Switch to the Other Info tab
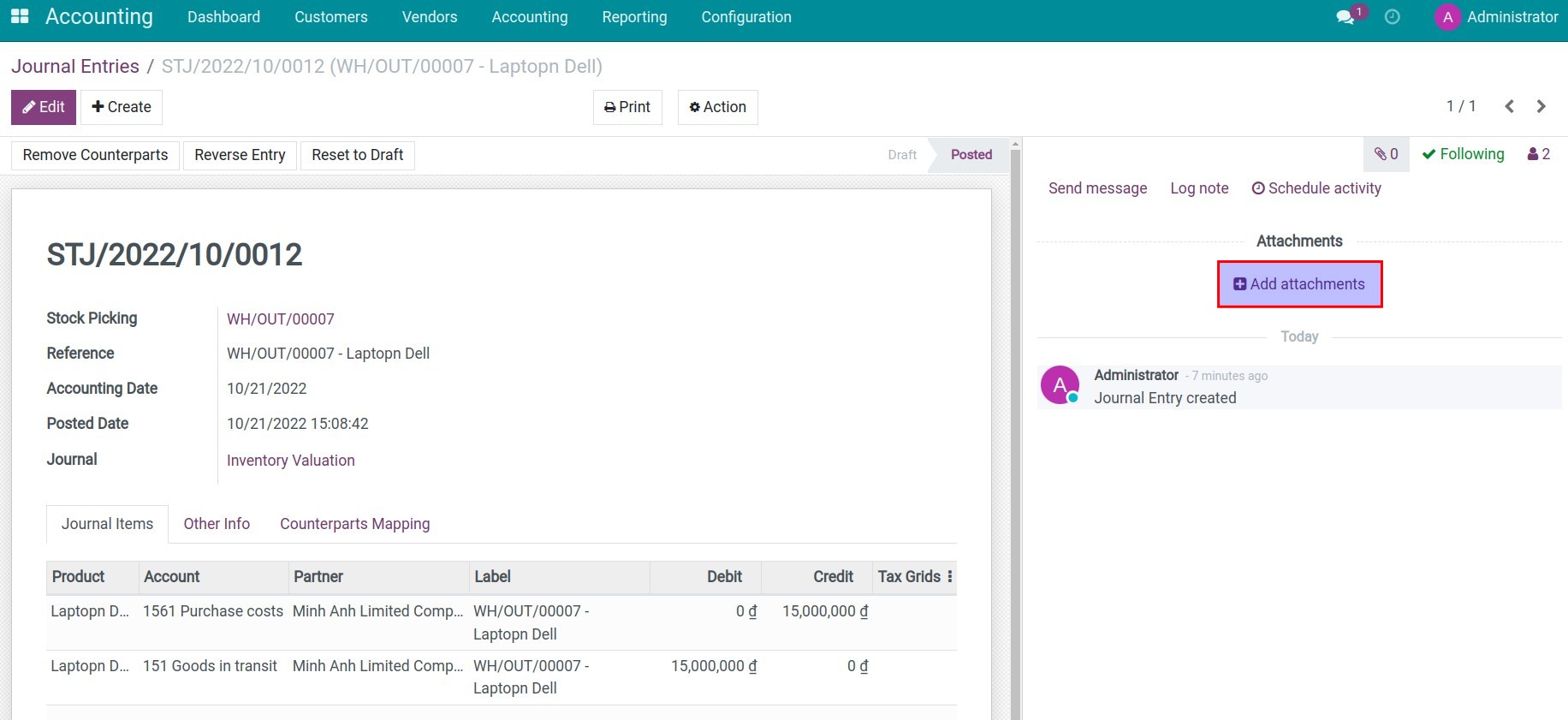 (217, 524)
